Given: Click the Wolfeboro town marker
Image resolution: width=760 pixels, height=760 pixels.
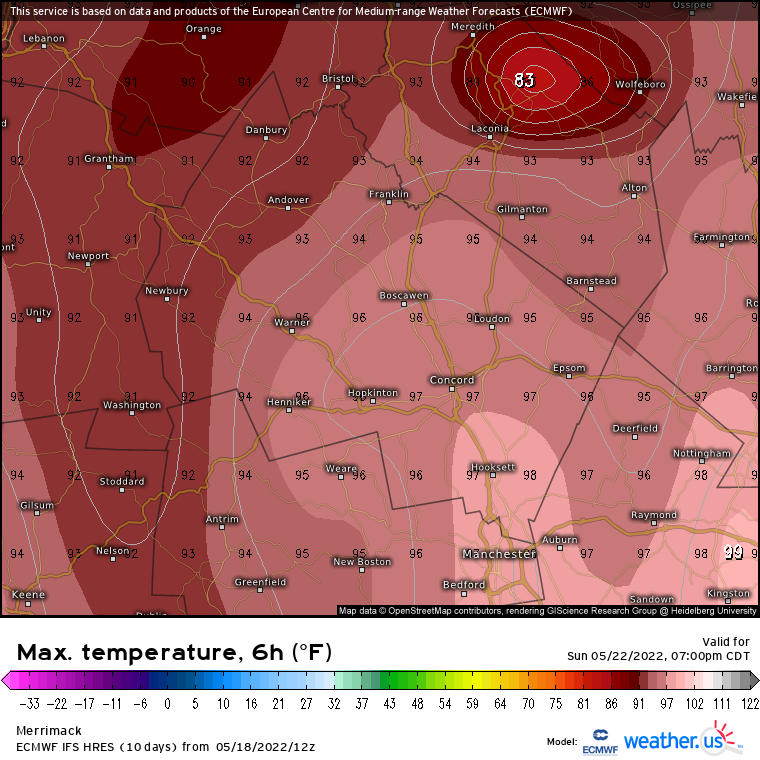Looking at the screenshot, I should tap(640, 92).
